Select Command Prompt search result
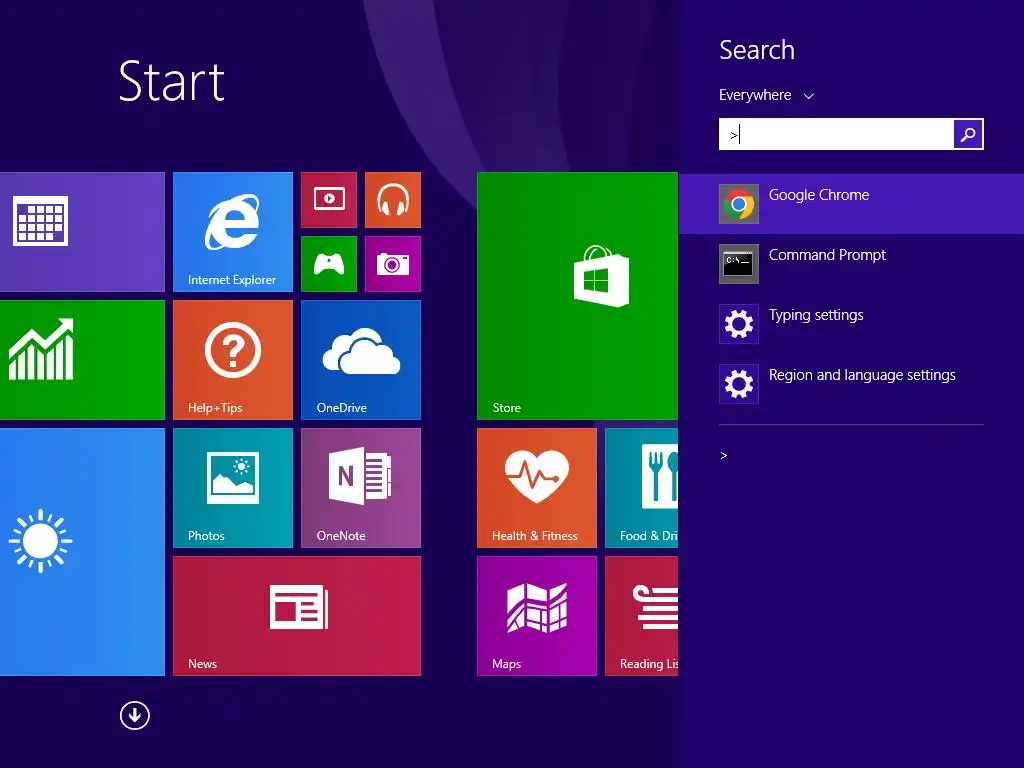Viewport: 1024px width, 768px height. [x=852, y=264]
